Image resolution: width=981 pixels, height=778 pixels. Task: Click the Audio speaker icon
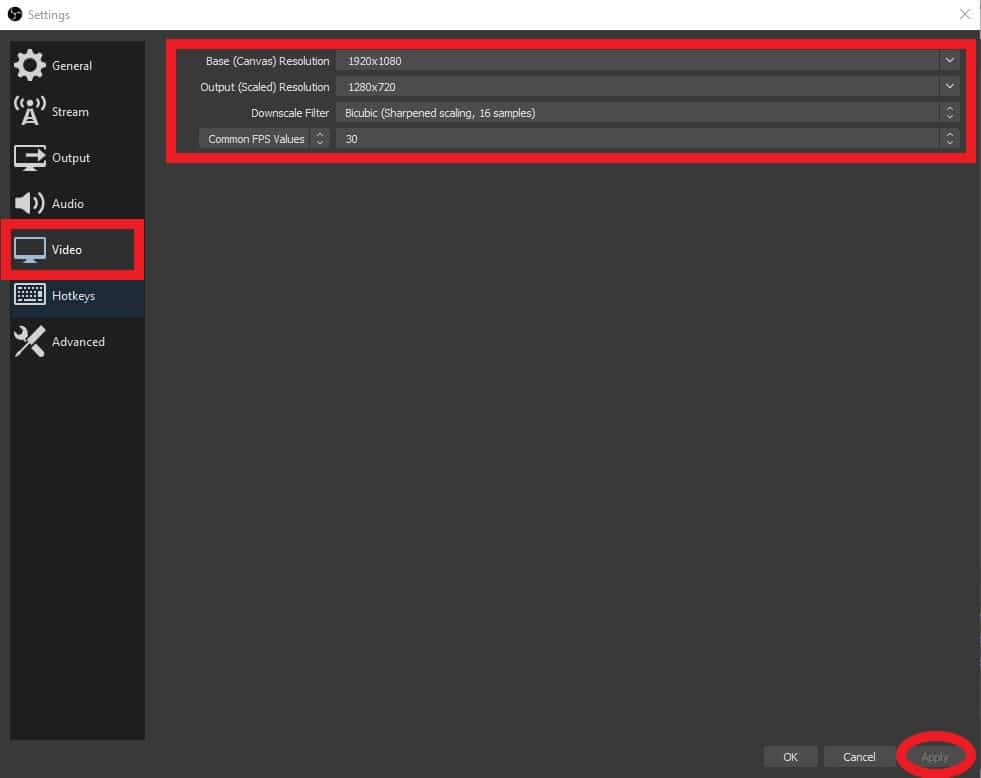[29, 203]
